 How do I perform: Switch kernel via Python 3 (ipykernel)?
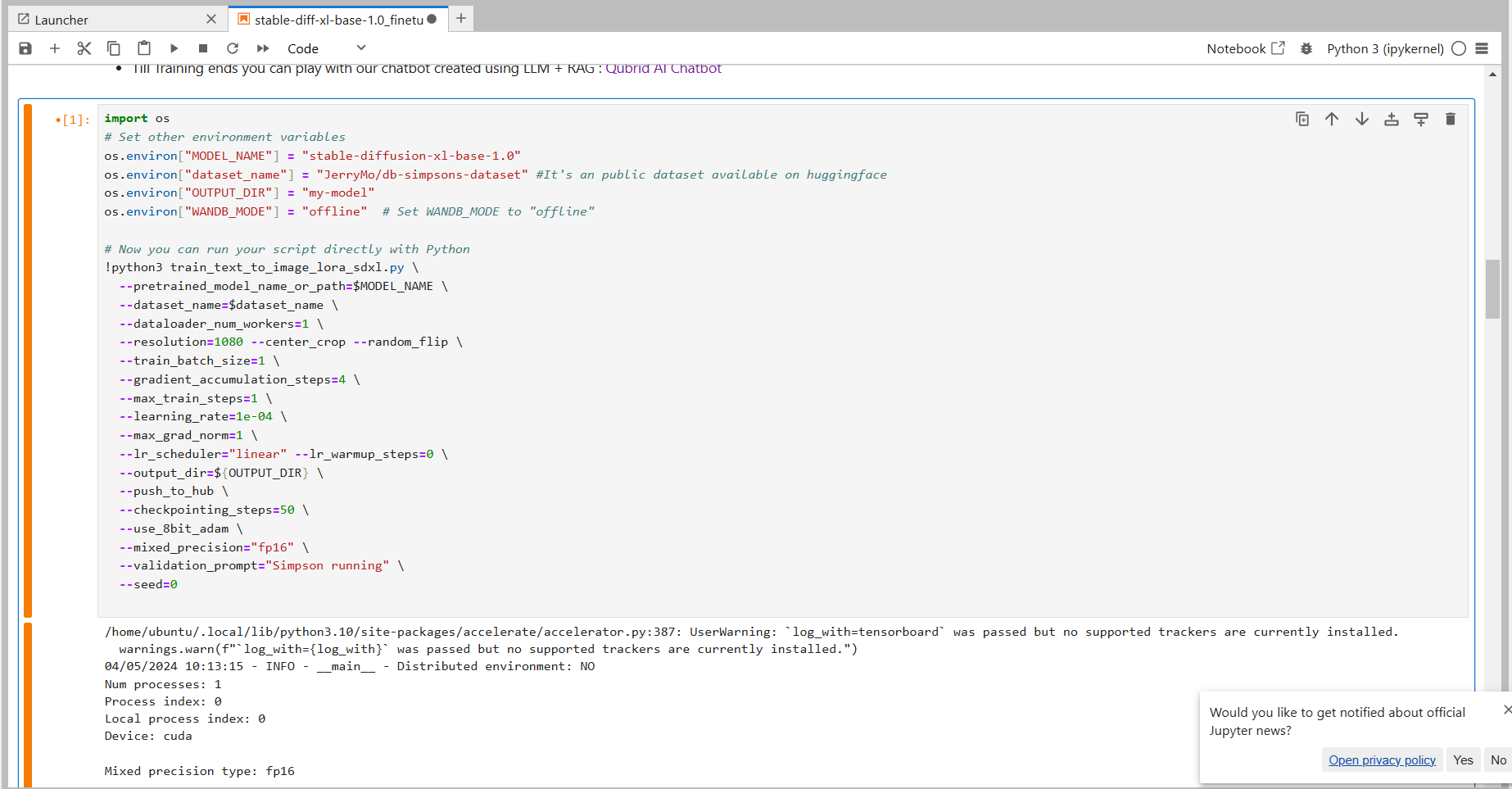tap(1385, 48)
